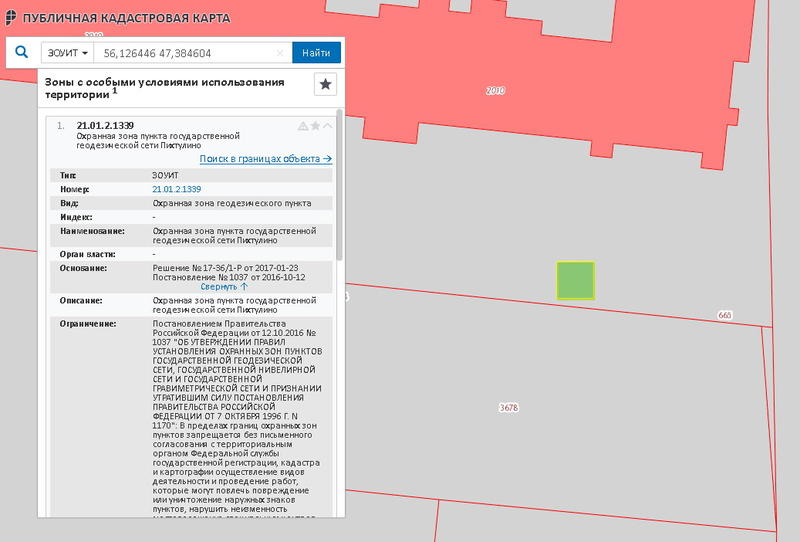This screenshot has height=542, width=800.
Task: Click parcel label 668 on the map
Action: click(x=725, y=315)
